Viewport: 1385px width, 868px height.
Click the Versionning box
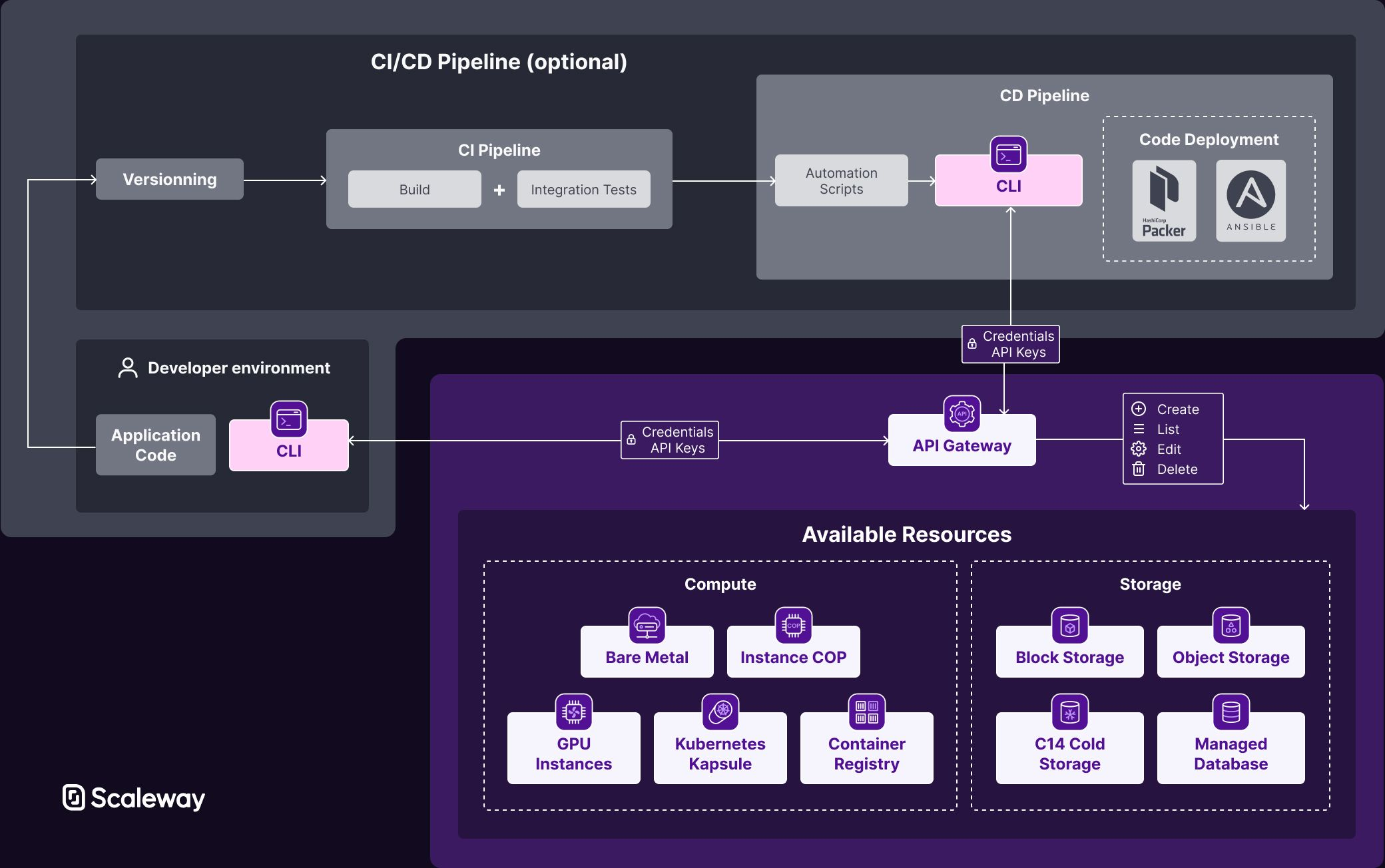169,178
